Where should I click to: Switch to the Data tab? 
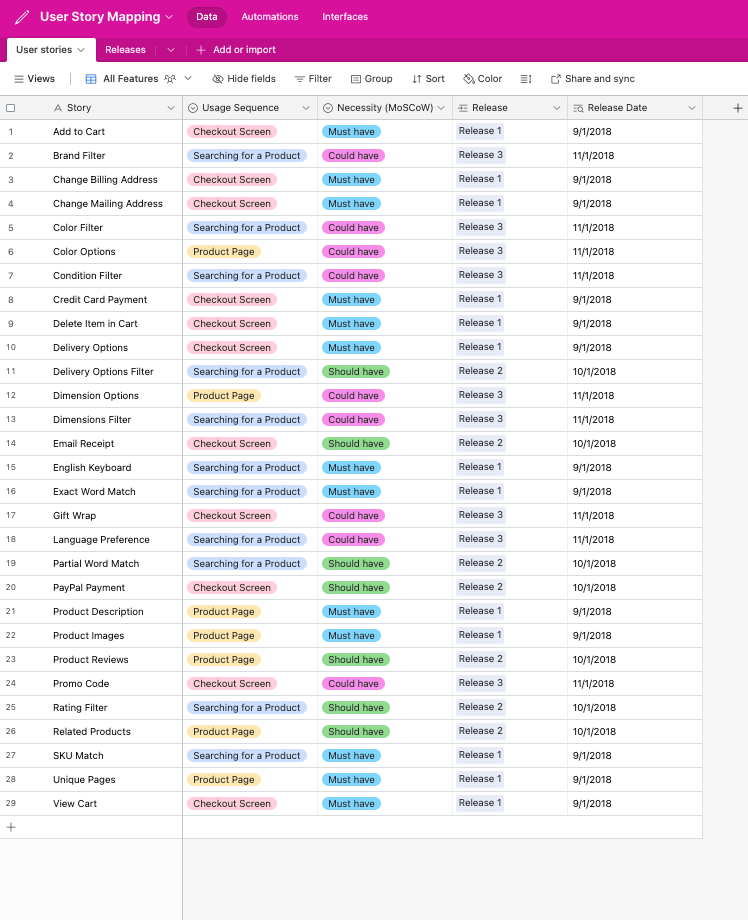pyautogui.click(x=207, y=17)
